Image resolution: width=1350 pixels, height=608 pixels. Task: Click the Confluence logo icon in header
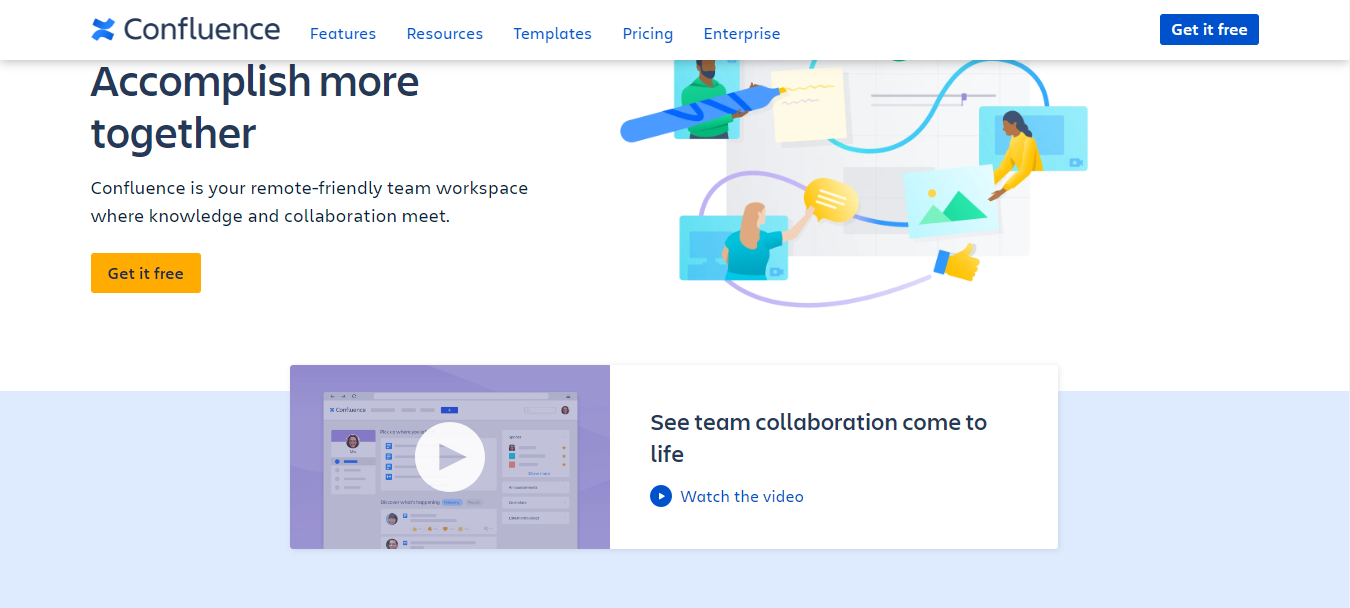(x=103, y=30)
